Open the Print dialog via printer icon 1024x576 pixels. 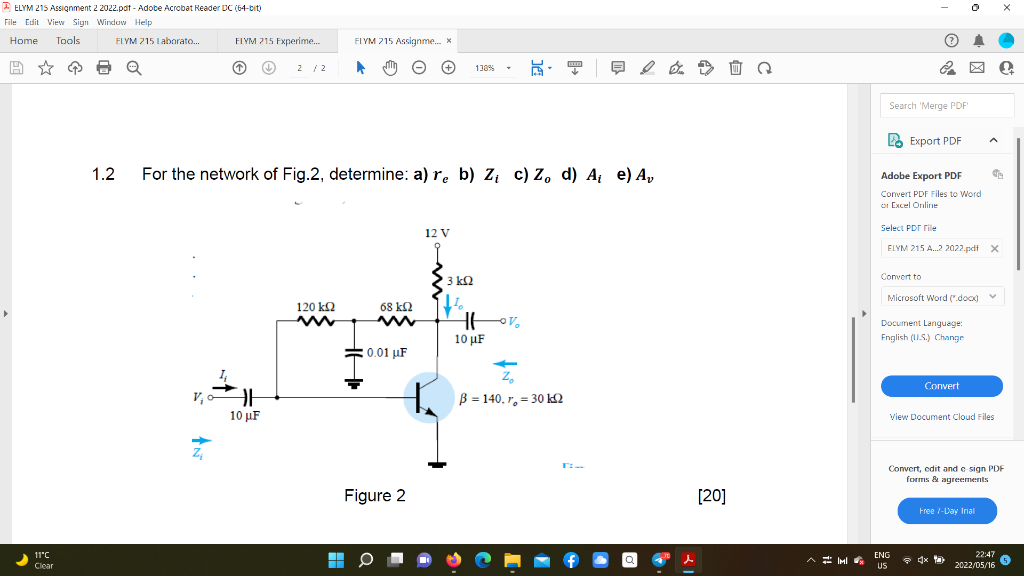104,67
